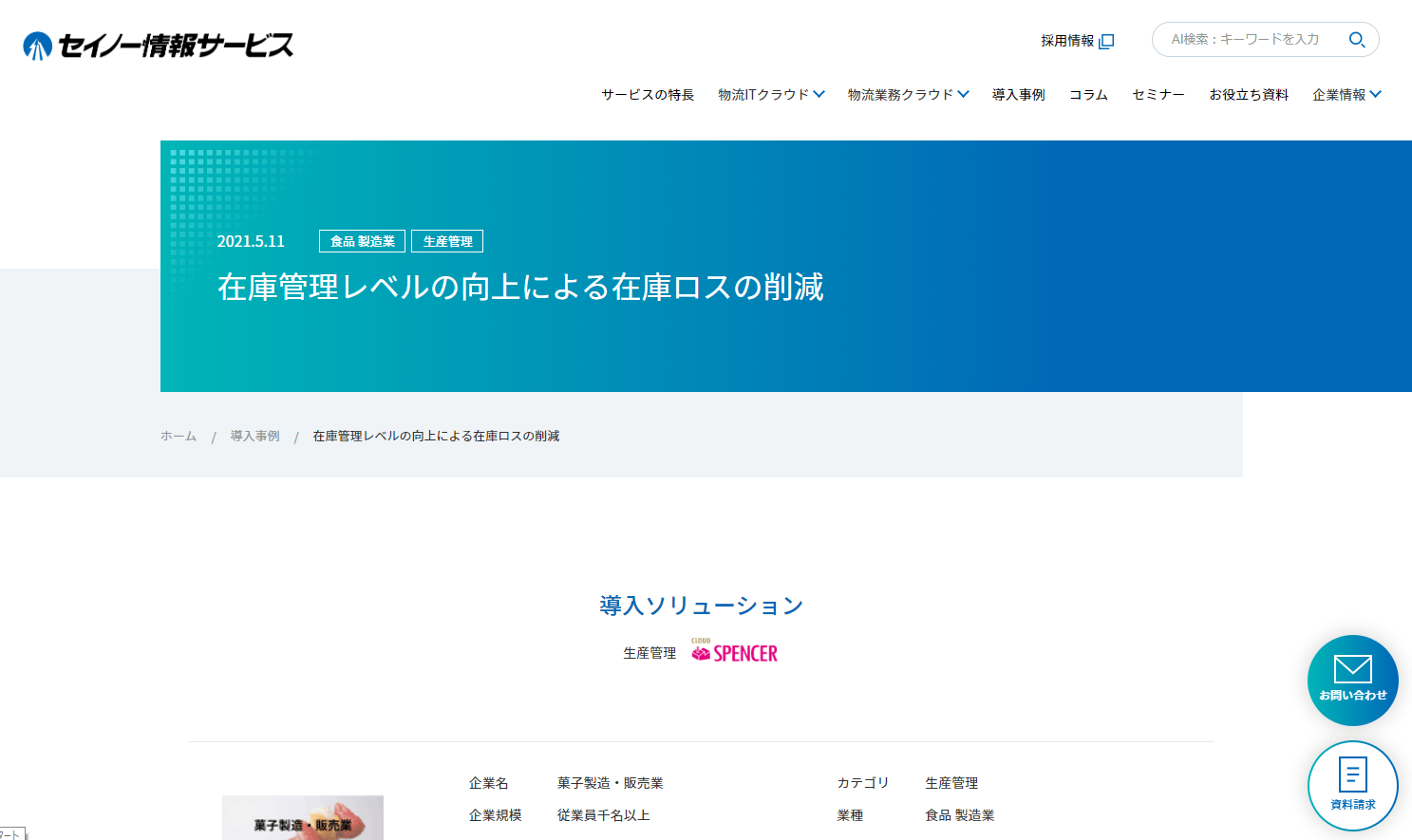Open the 企業情報 dropdown menu
This screenshot has height=840, width=1412.
pyautogui.click(x=1346, y=95)
